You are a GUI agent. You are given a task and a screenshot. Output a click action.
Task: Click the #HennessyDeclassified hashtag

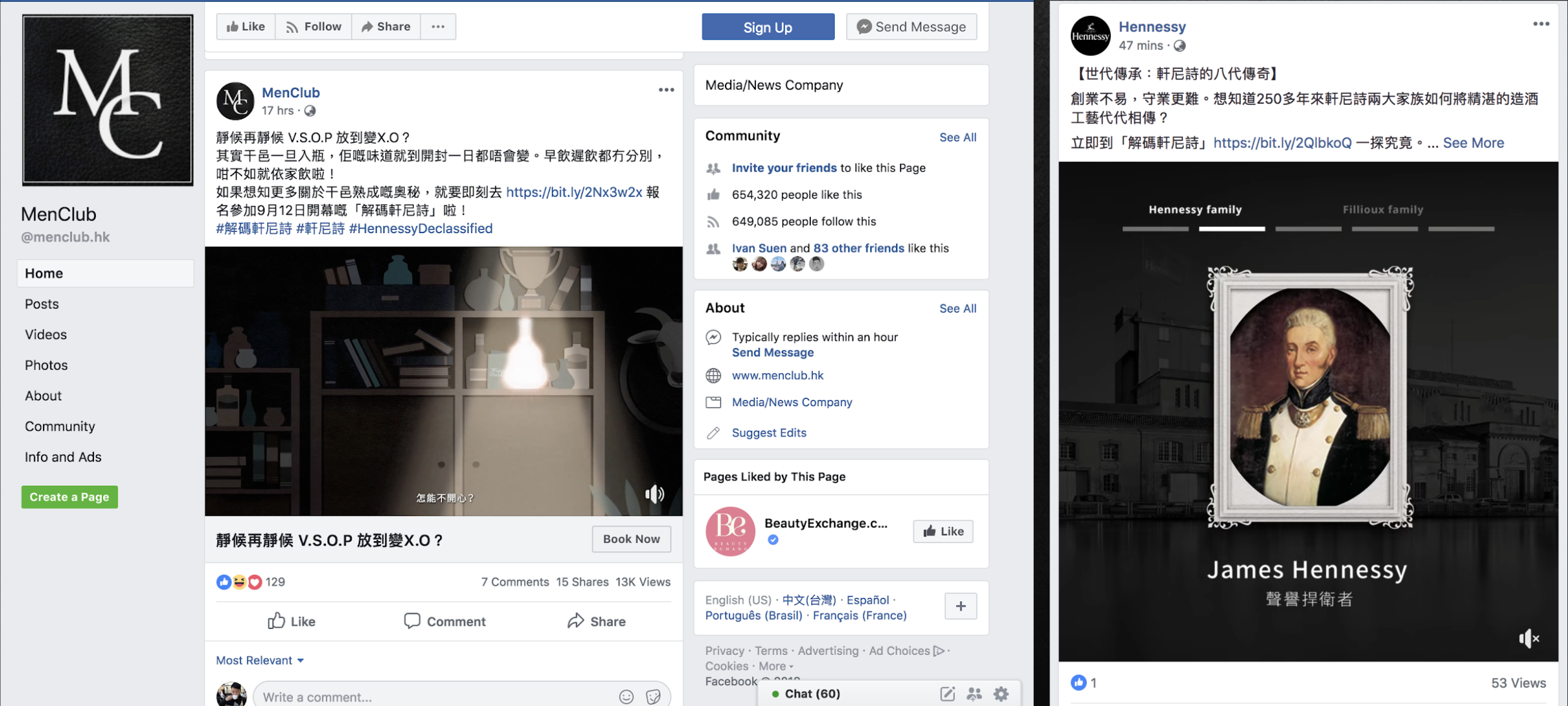(x=421, y=229)
